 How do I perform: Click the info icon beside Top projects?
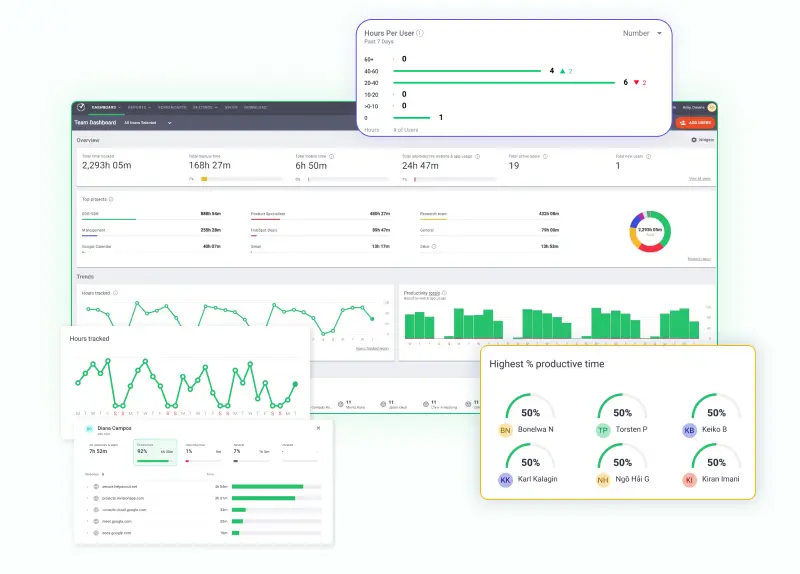[x=110, y=199]
